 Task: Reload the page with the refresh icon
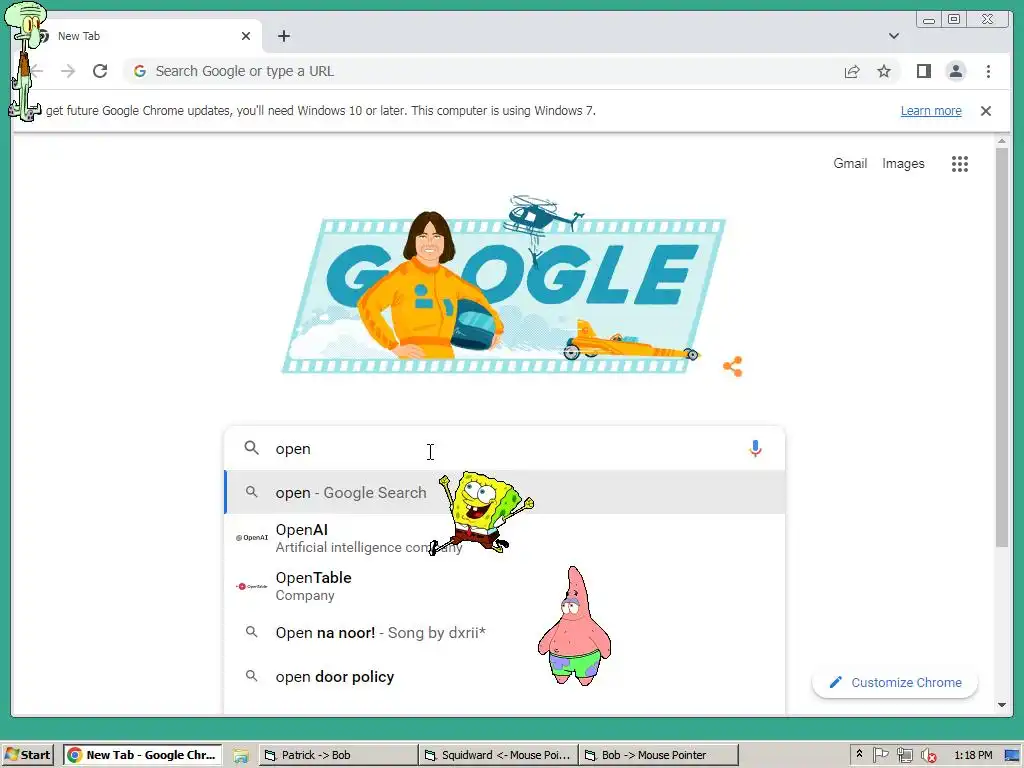100,71
